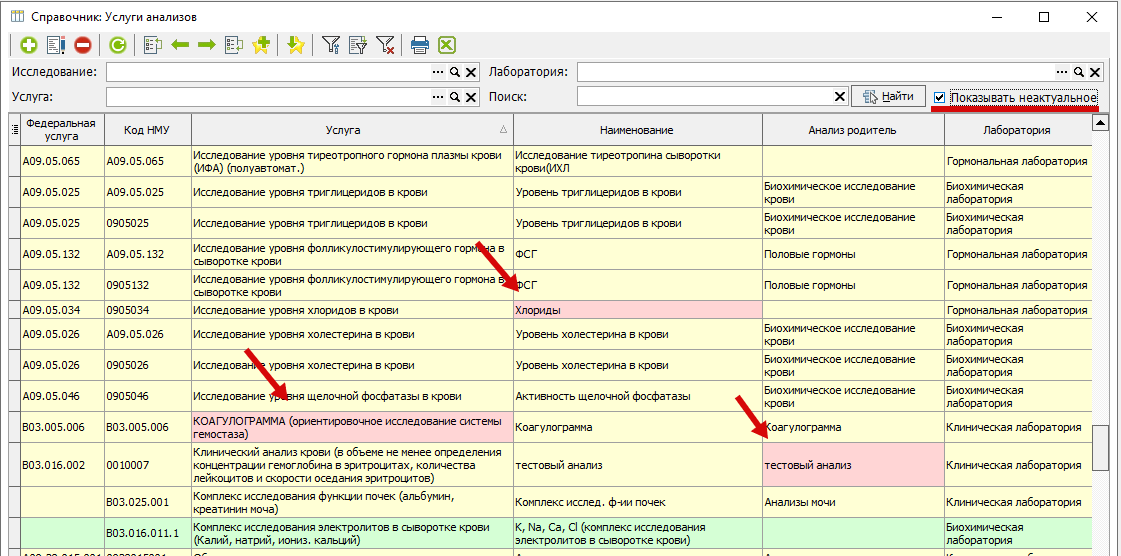Open the Исследование lookup via ellipsis button
The height and width of the screenshot is (556, 1121).
pyautogui.click(x=438, y=72)
